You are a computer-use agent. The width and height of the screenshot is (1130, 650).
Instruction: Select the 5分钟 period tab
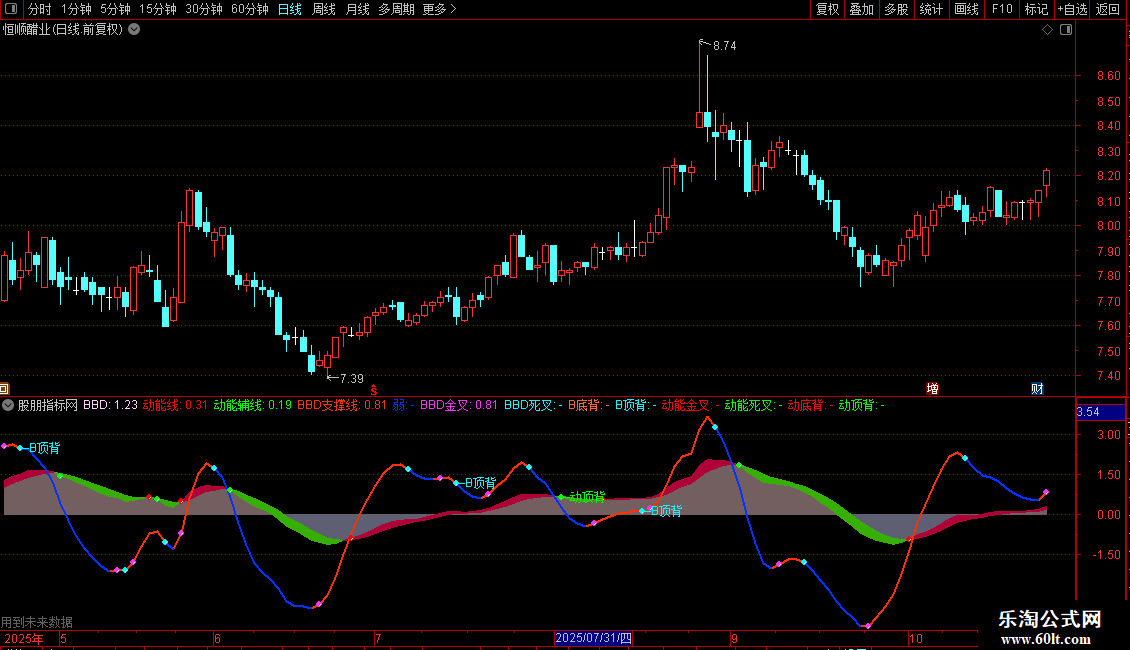(115, 9)
